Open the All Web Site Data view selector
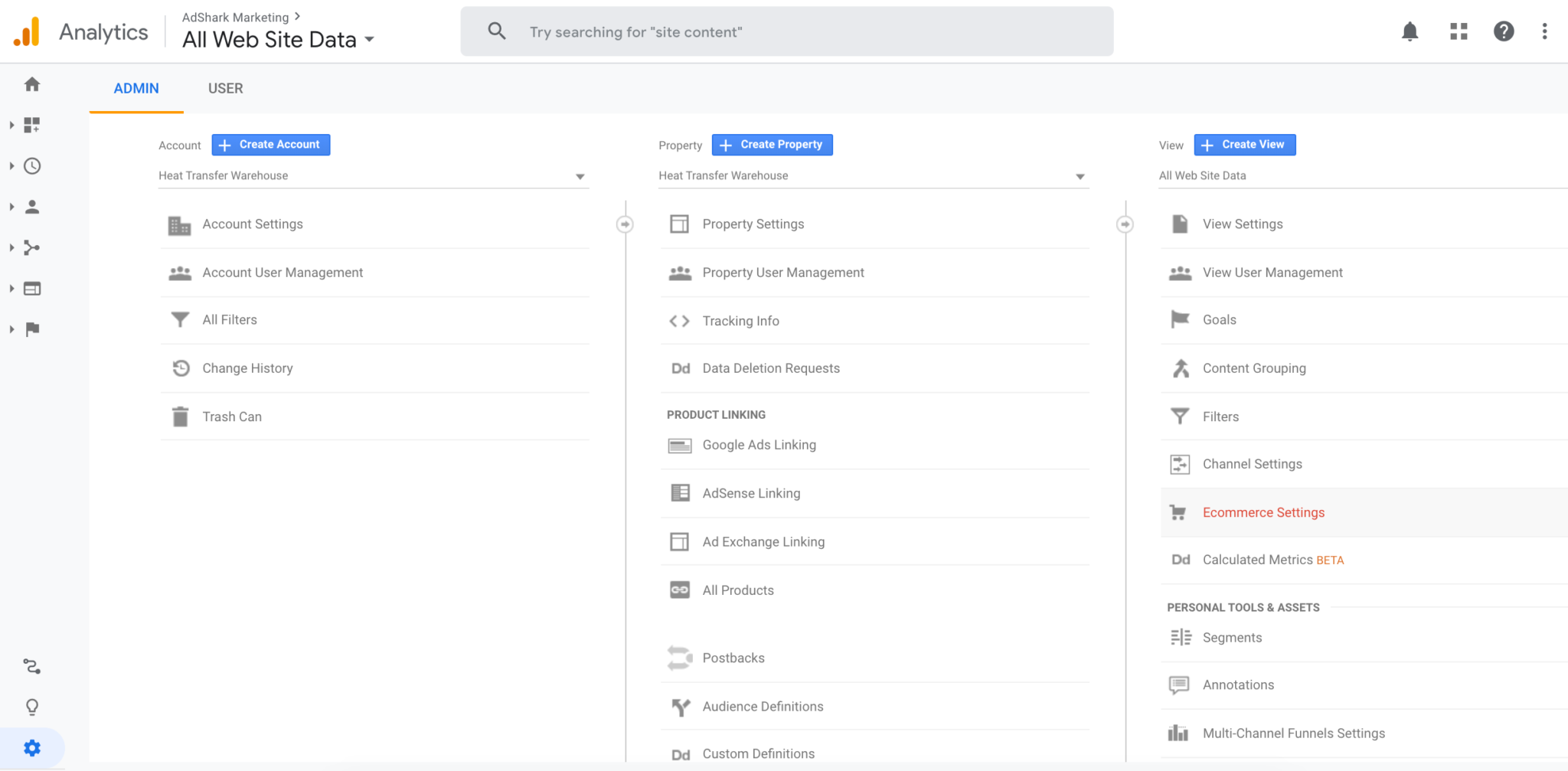Viewport: 1568px width, 771px height. [x=278, y=39]
